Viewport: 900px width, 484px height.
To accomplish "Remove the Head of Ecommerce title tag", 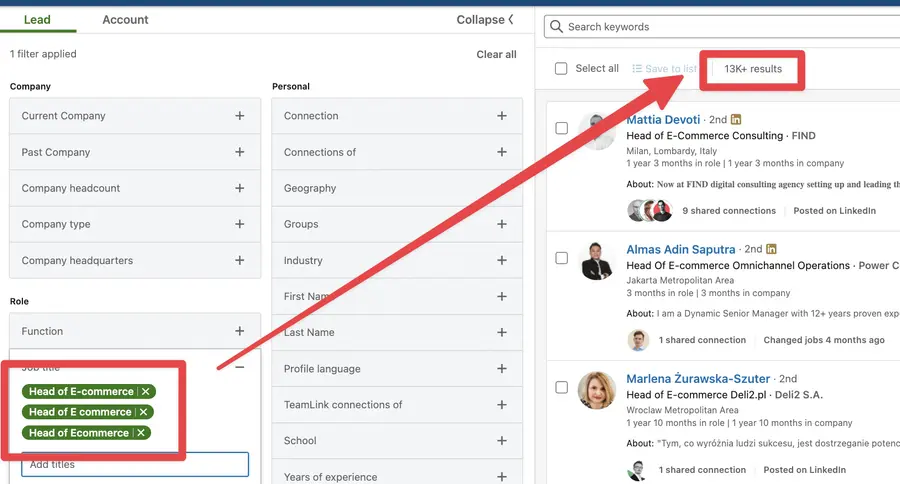I will pyautogui.click(x=141, y=433).
